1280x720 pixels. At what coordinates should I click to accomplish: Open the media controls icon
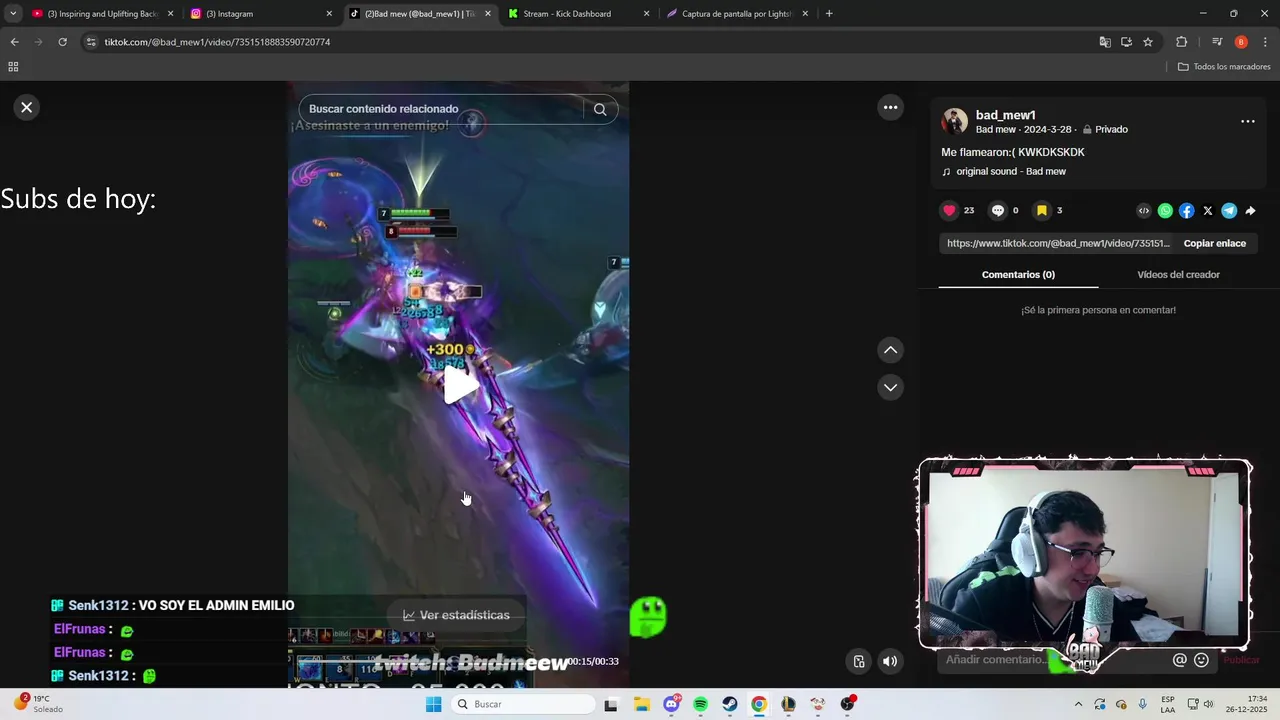click(1217, 42)
